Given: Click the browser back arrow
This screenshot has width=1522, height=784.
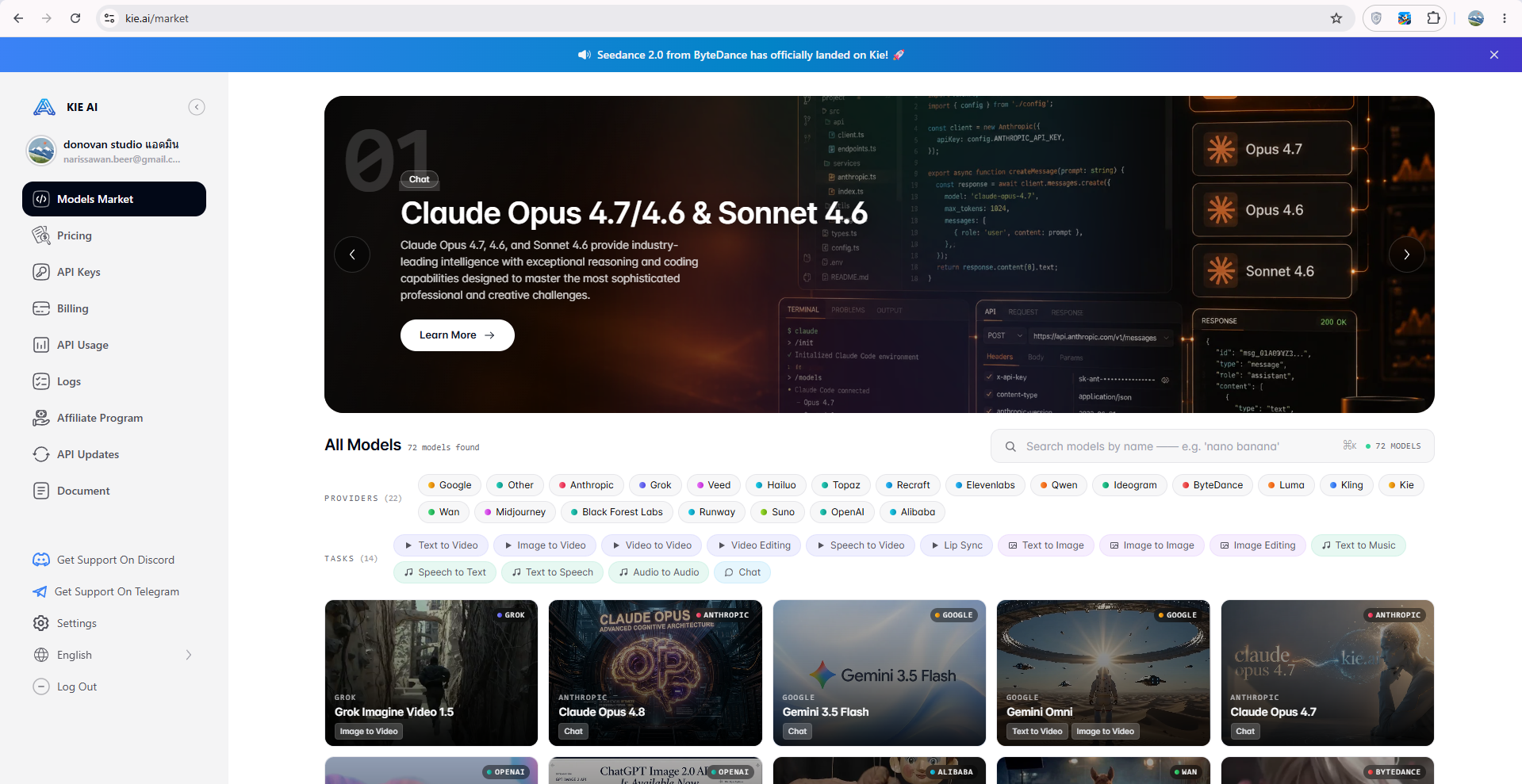Looking at the screenshot, I should [18, 18].
